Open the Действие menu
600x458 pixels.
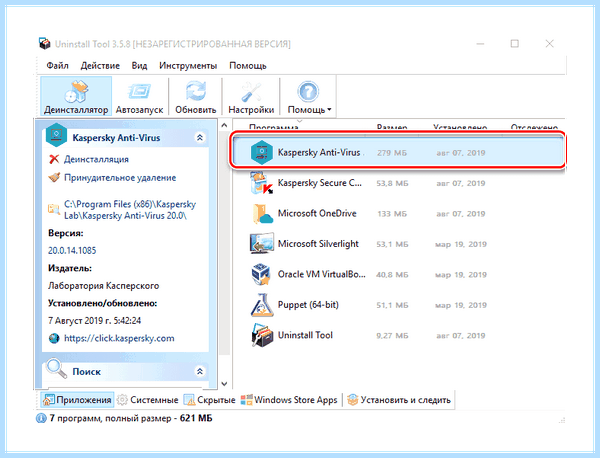click(x=100, y=66)
